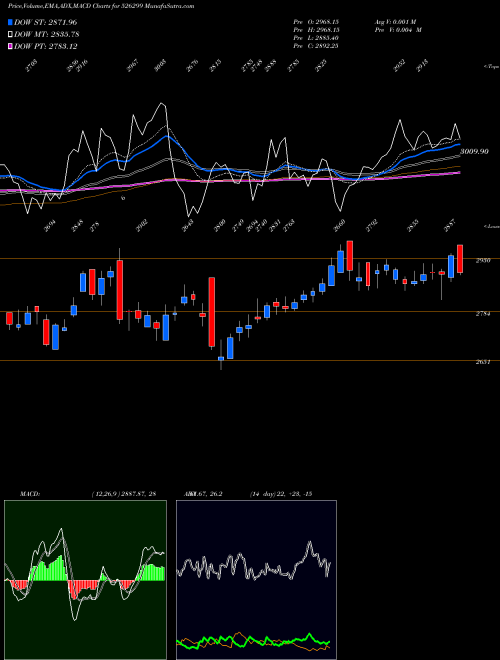
Task: Click the chart title mentioning MunafaSutra.com
Action: tap(101, 7)
